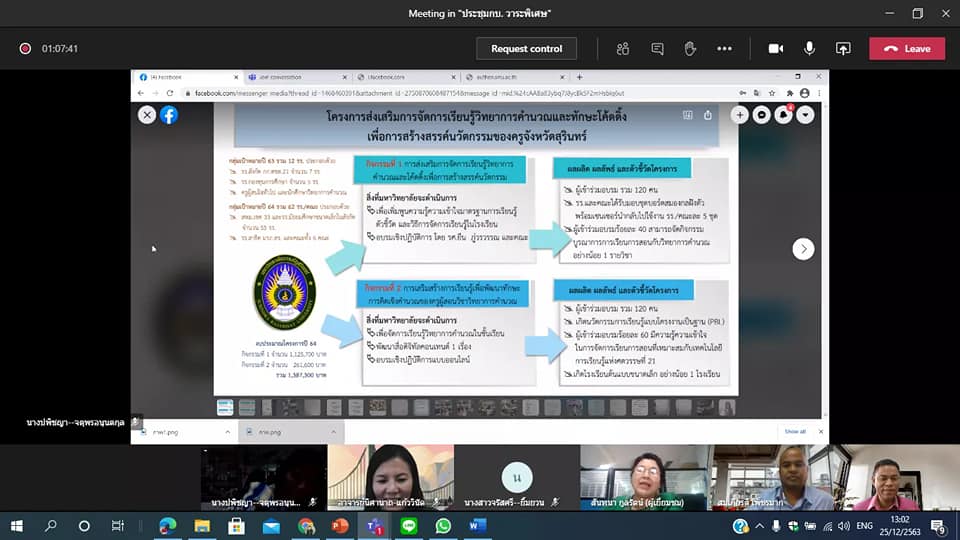Mute or unmute the microphone
The width and height of the screenshot is (960, 540).
809,48
